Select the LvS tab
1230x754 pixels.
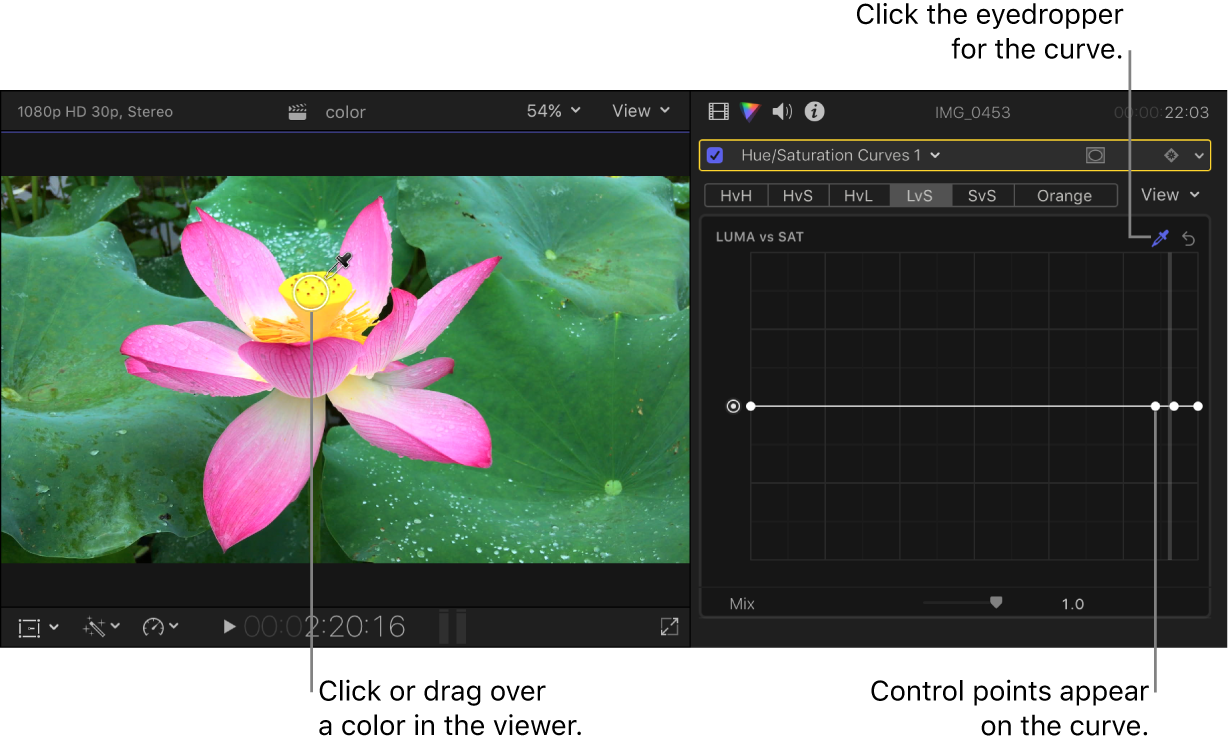click(920, 195)
